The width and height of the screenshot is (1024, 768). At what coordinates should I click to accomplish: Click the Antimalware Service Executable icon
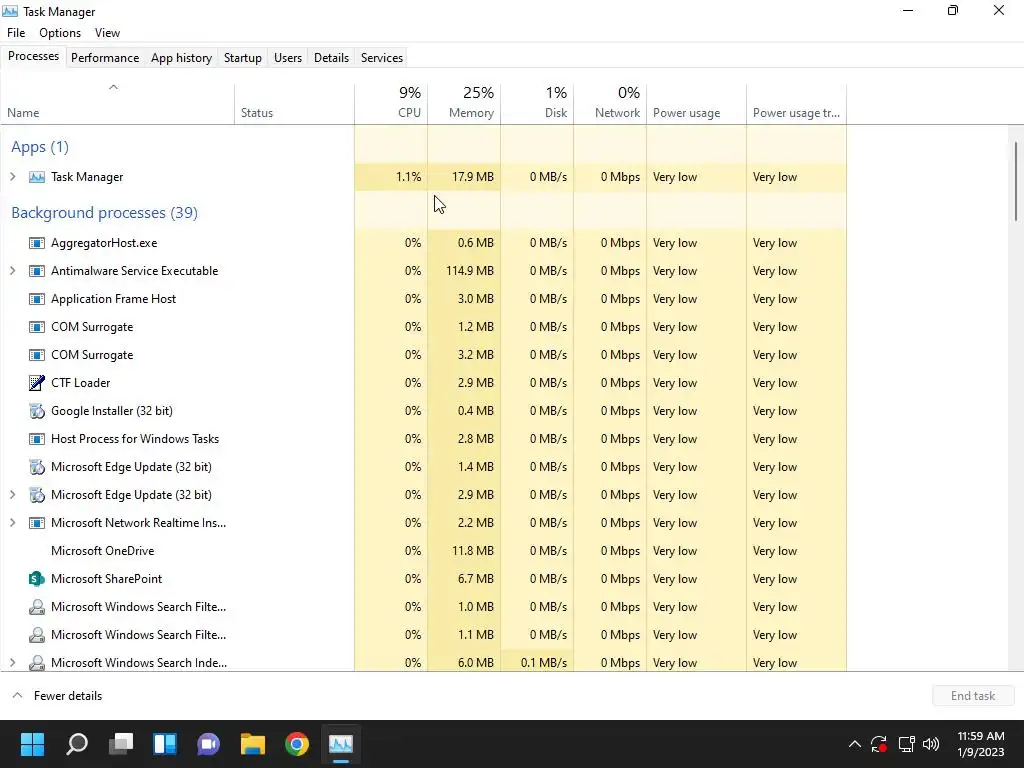[x=37, y=271]
